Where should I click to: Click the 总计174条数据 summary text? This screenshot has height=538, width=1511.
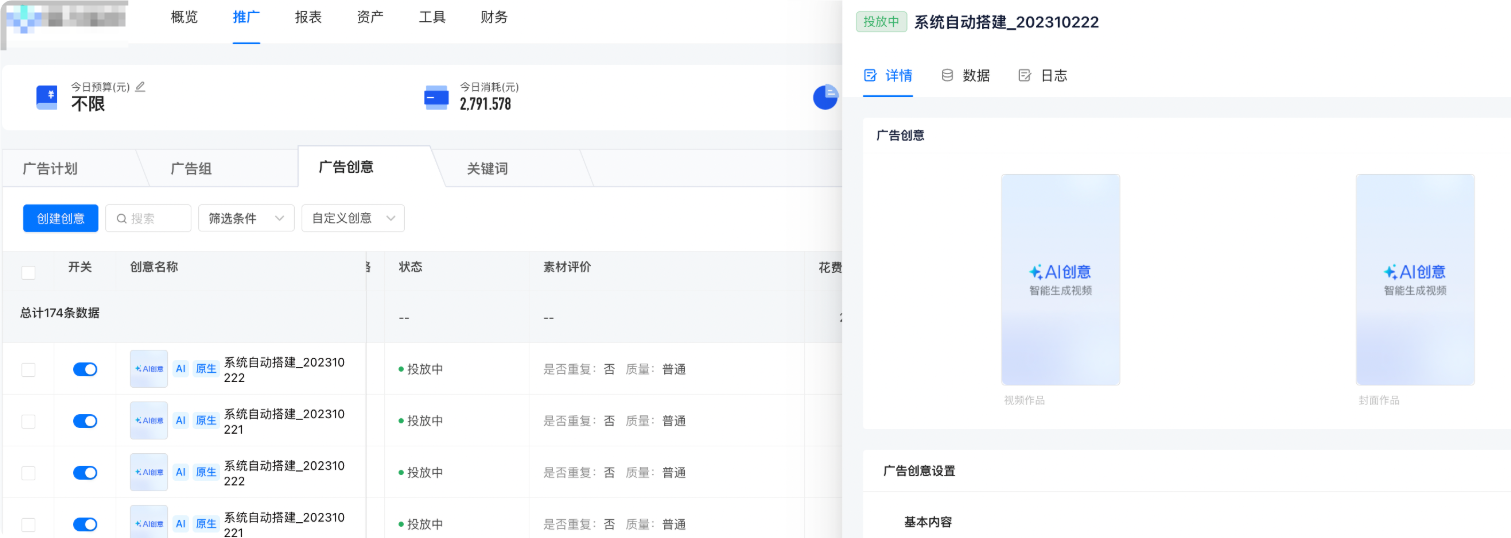[x=60, y=313]
